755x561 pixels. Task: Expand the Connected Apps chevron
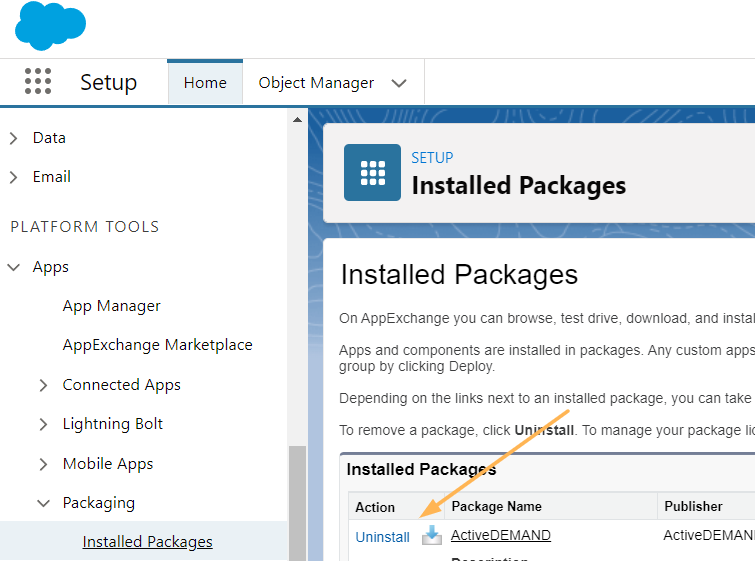[43, 385]
